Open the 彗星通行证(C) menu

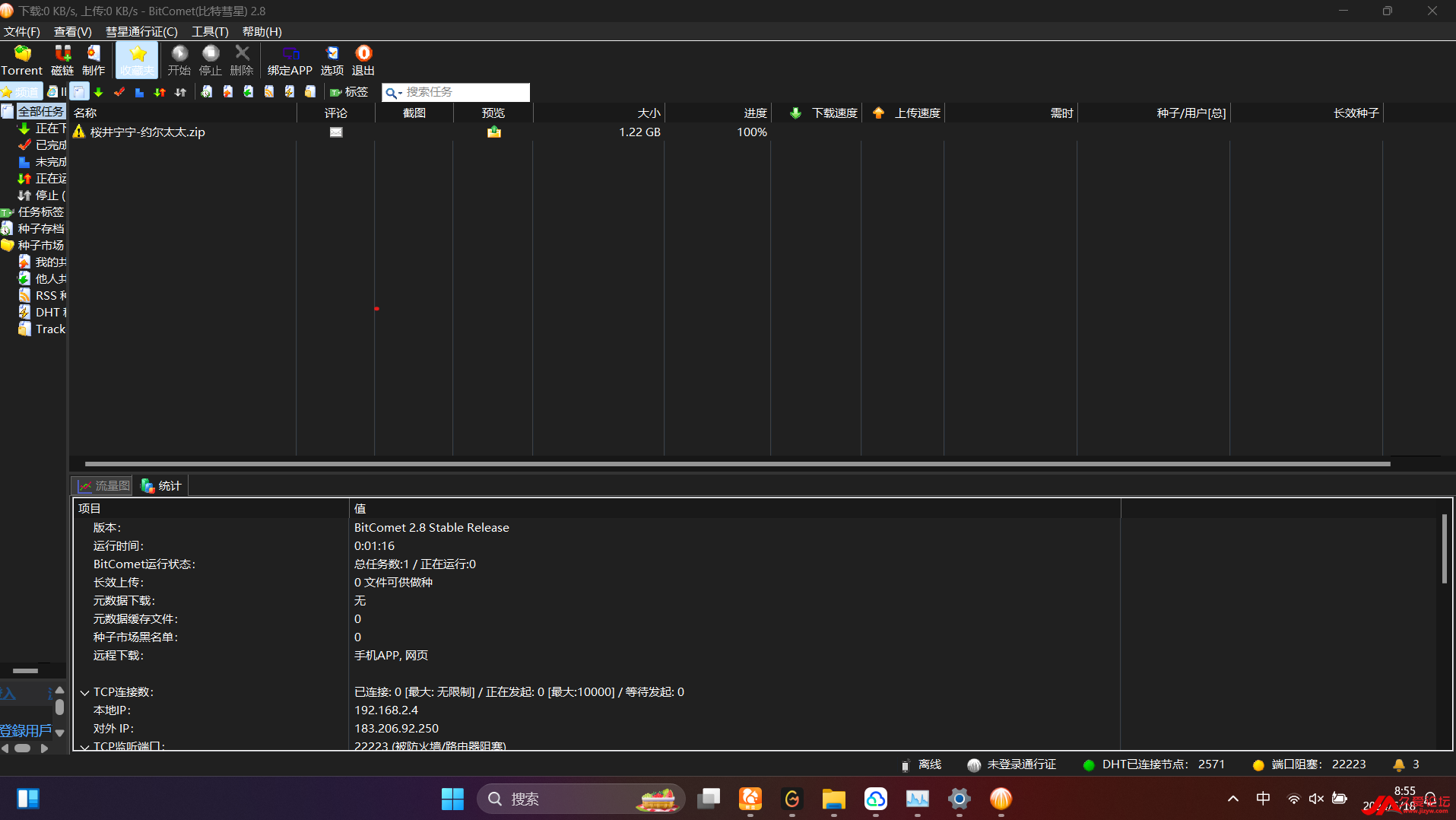click(141, 31)
